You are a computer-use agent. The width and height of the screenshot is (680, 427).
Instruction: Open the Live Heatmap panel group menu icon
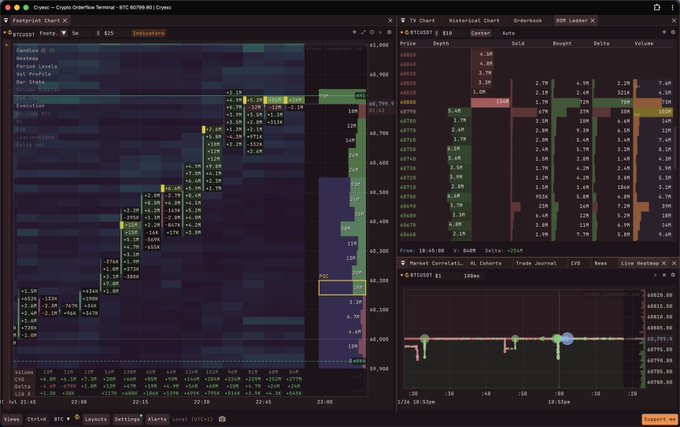point(403,263)
